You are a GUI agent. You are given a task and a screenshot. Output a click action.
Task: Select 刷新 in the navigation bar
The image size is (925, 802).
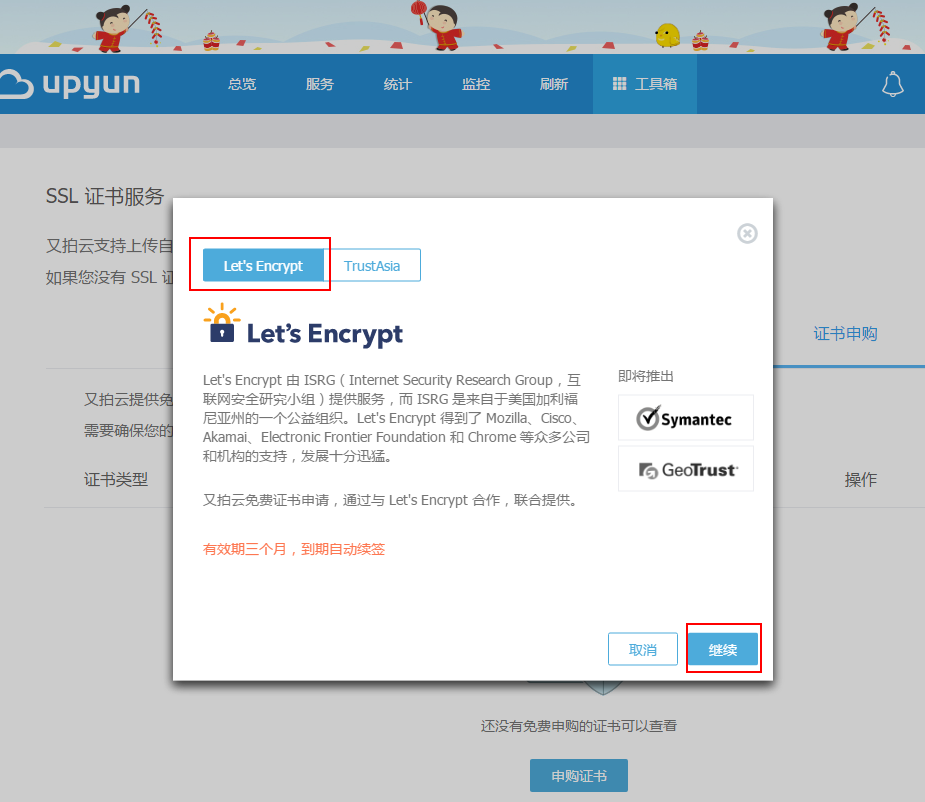tap(554, 84)
